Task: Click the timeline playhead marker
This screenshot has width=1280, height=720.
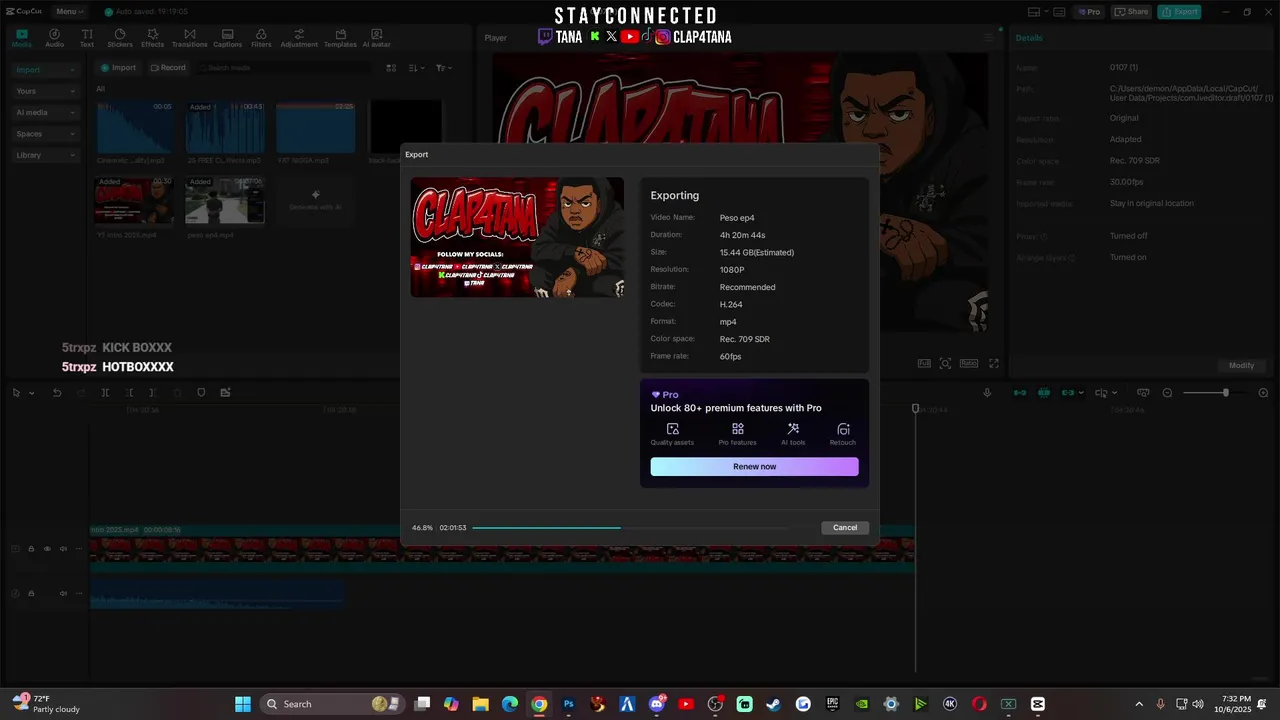Action: (915, 409)
